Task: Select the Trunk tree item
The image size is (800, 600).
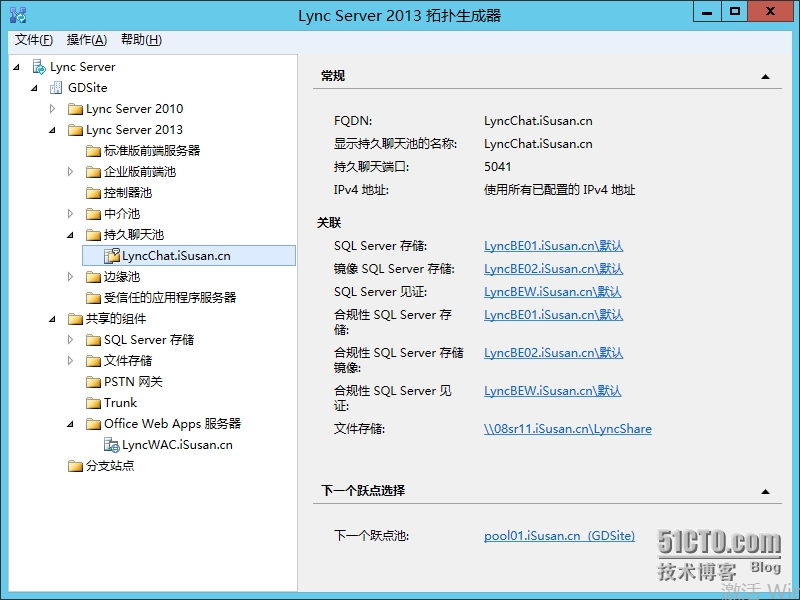Action: pyautogui.click(x=120, y=403)
